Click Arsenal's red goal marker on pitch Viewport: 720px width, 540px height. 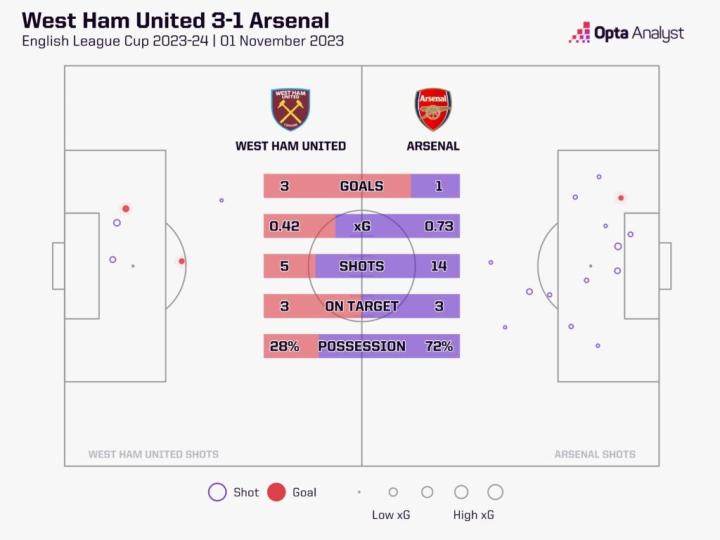pyautogui.click(x=621, y=198)
